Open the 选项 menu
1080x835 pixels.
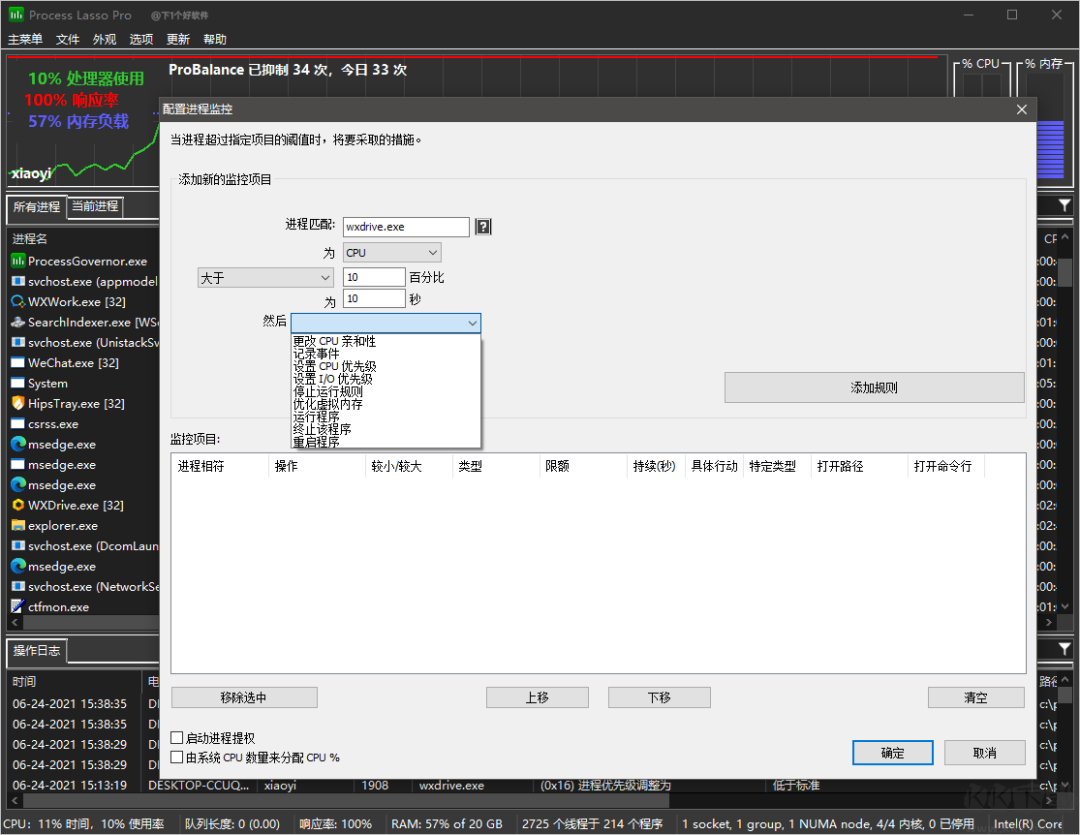(x=140, y=39)
